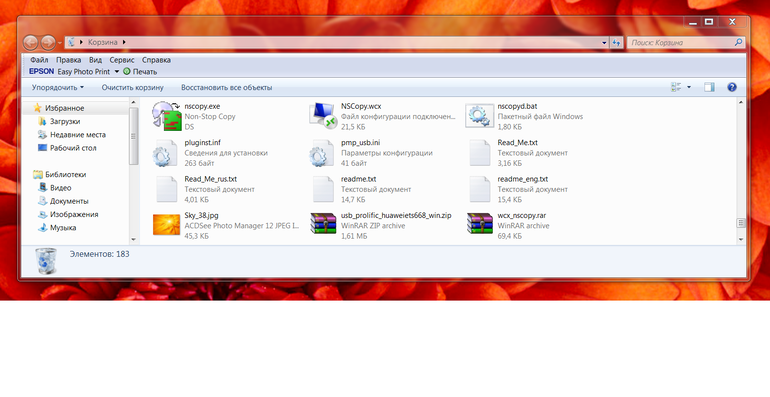Click the refresh button beside address bar
770x397 pixels.
[616, 43]
